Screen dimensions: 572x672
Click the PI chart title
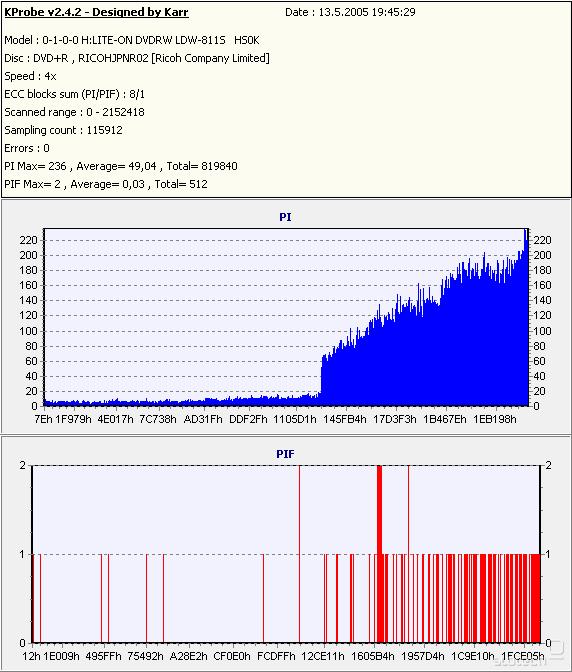pos(285,217)
